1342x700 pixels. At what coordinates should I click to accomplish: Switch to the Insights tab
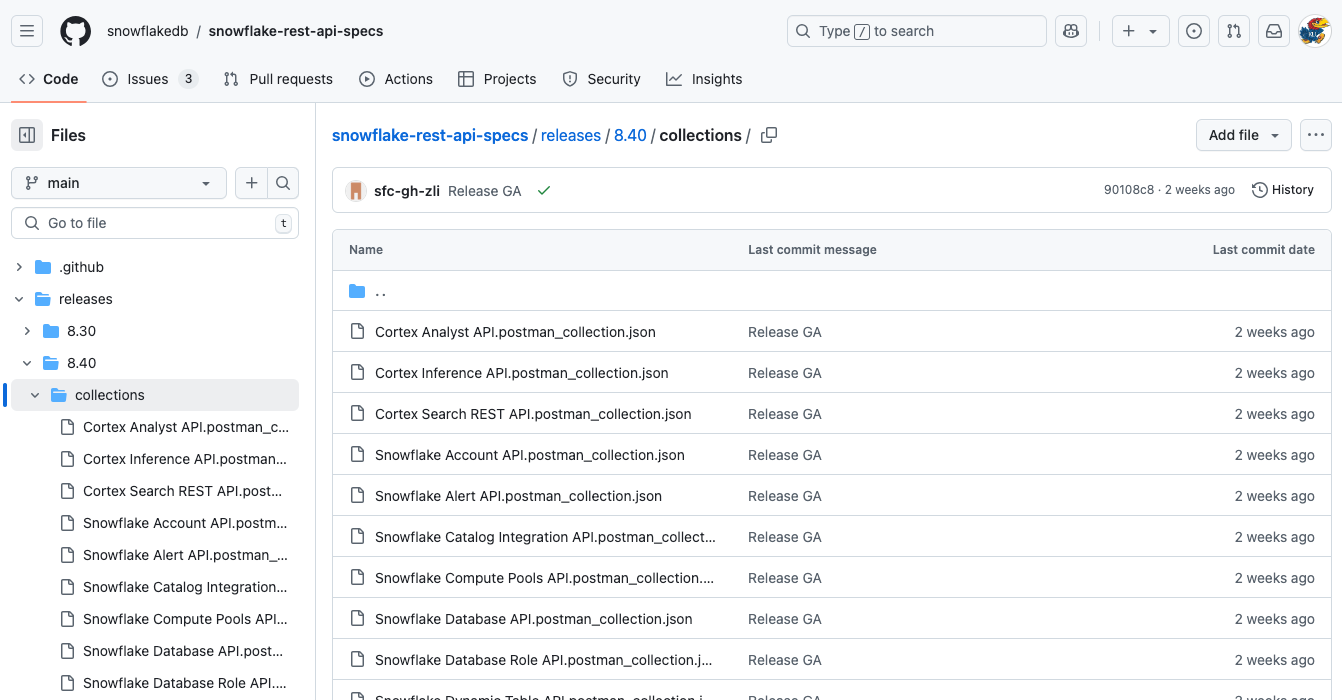[x=704, y=79]
